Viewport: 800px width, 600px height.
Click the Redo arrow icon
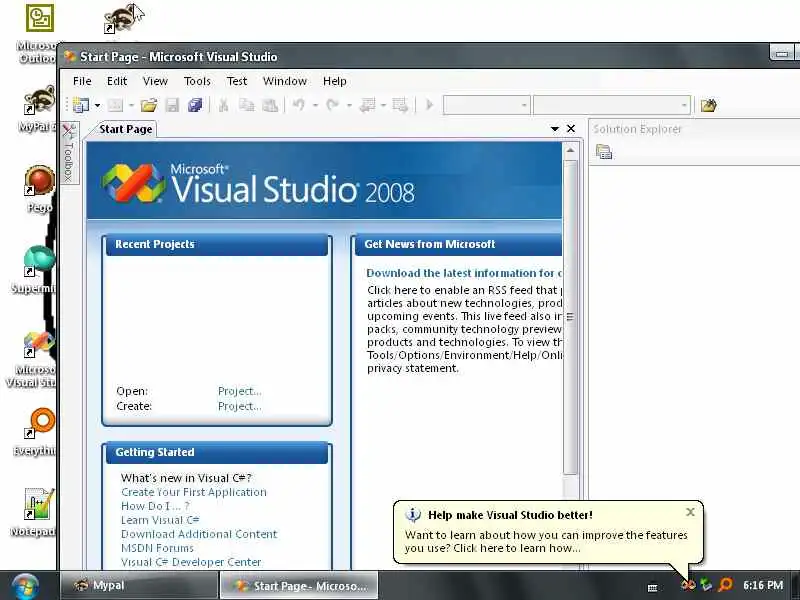[x=333, y=106]
